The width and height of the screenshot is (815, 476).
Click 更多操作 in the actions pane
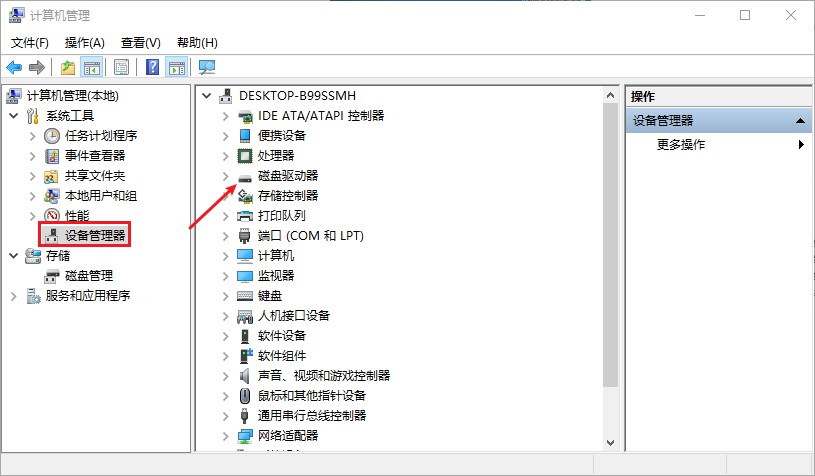pyautogui.click(x=681, y=144)
